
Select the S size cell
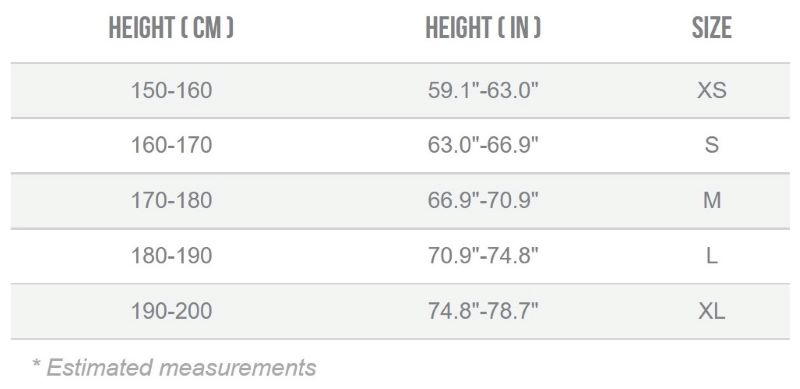(x=712, y=145)
